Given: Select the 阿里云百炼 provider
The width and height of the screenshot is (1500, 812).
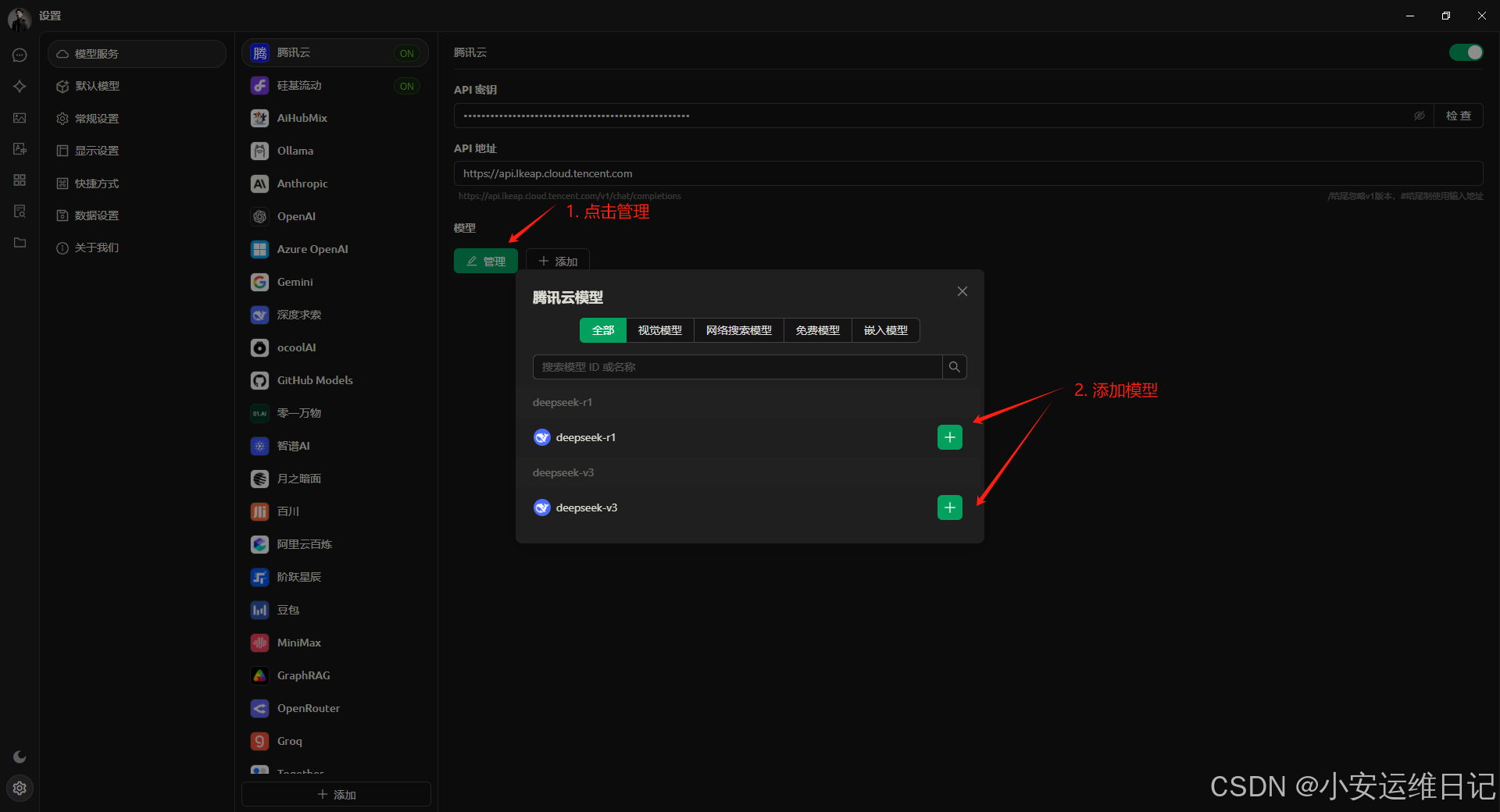Looking at the screenshot, I should pyautogui.click(x=334, y=544).
